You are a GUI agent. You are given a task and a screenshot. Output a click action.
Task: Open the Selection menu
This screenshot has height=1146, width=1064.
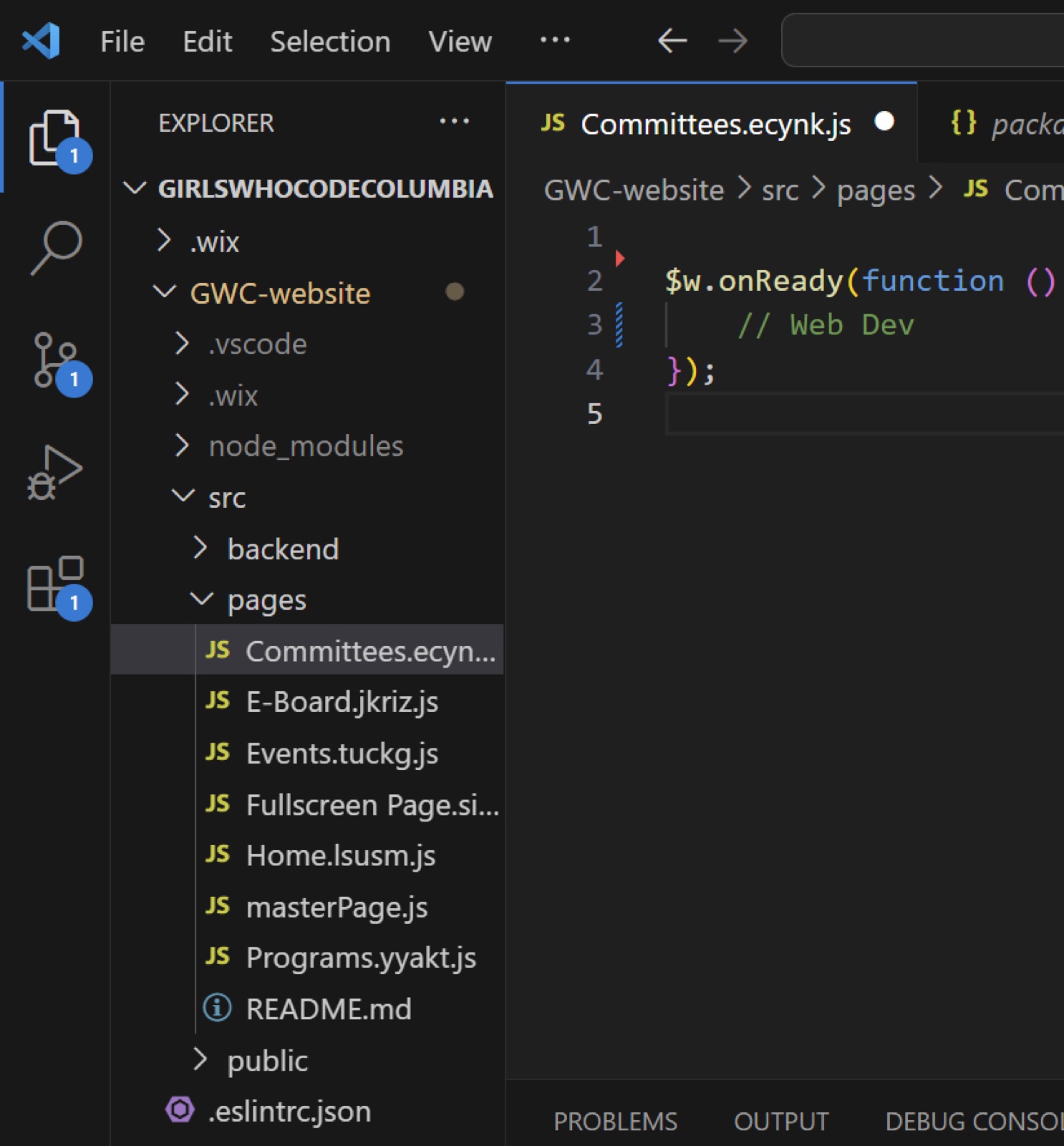[x=330, y=42]
